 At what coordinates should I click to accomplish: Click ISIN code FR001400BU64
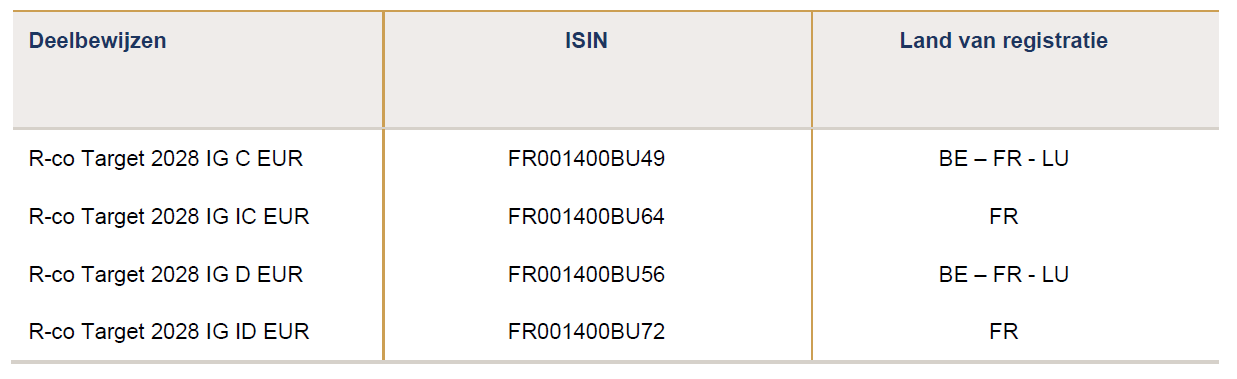[586, 217]
